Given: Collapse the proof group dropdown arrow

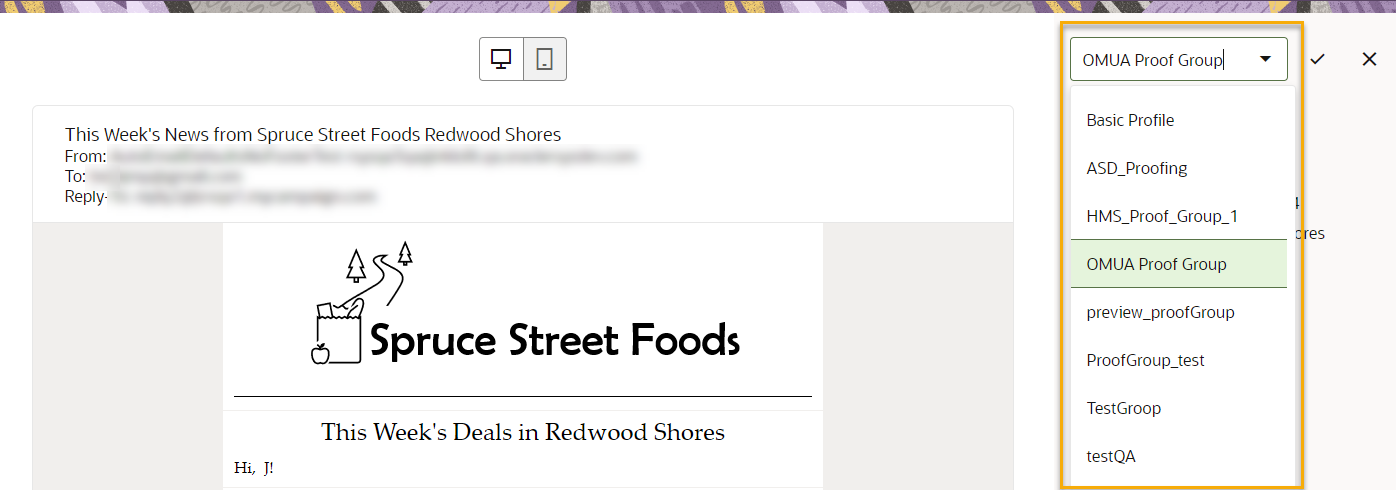Looking at the screenshot, I should (x=1265, y=59).
